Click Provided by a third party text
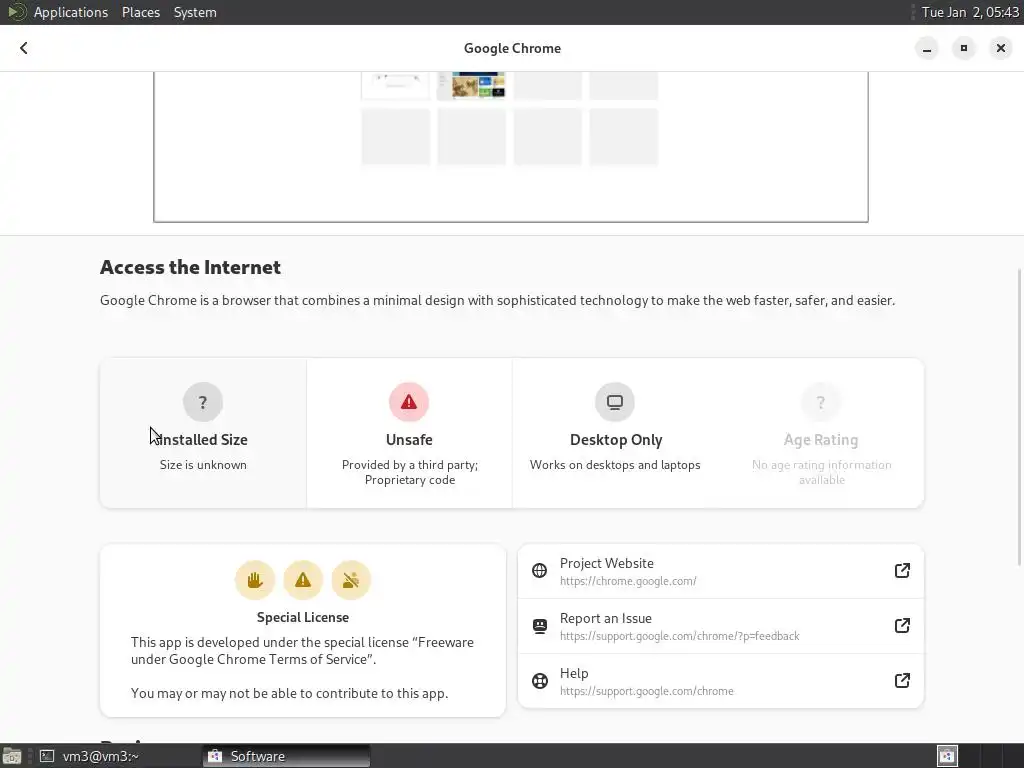This screenshot has height=768, width=1024. pos(409,465)
